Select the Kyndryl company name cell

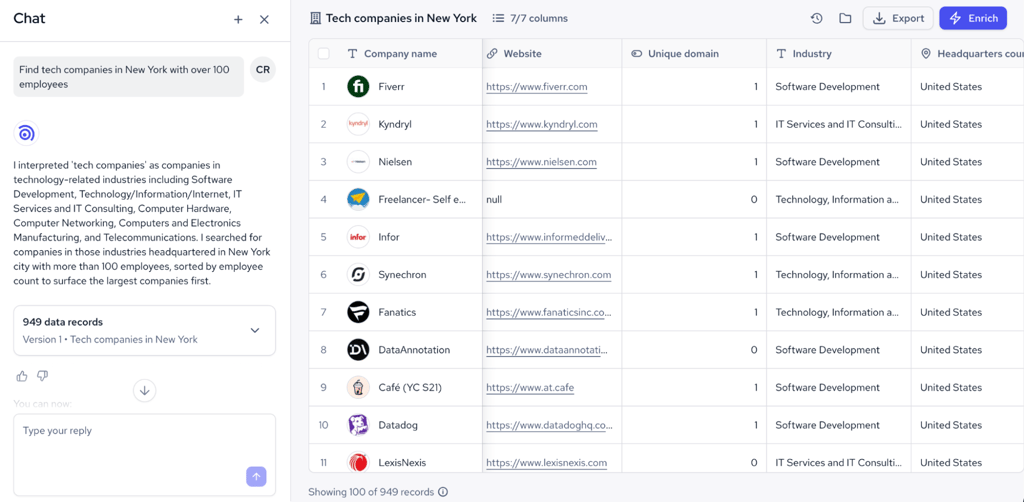click(x=408, y=124)
